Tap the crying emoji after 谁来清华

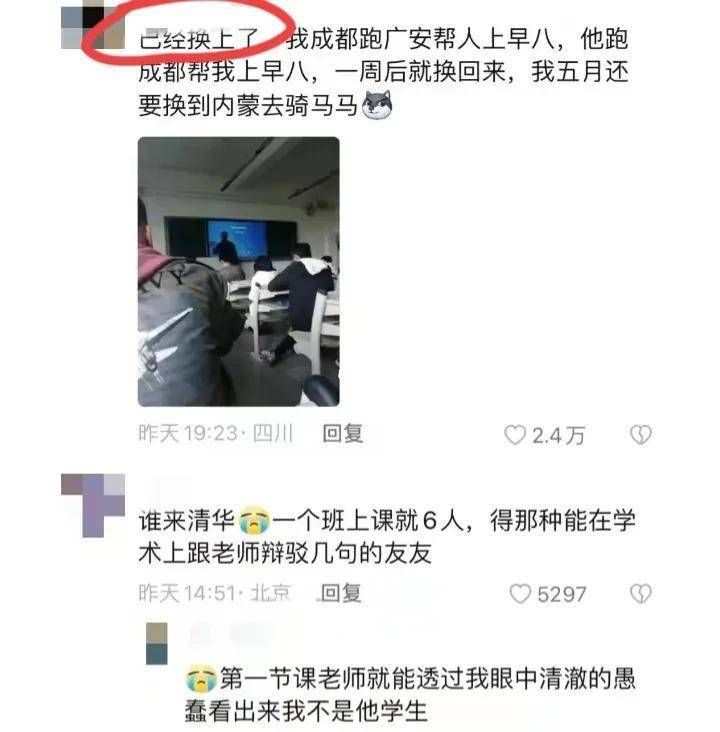(254, 520)
